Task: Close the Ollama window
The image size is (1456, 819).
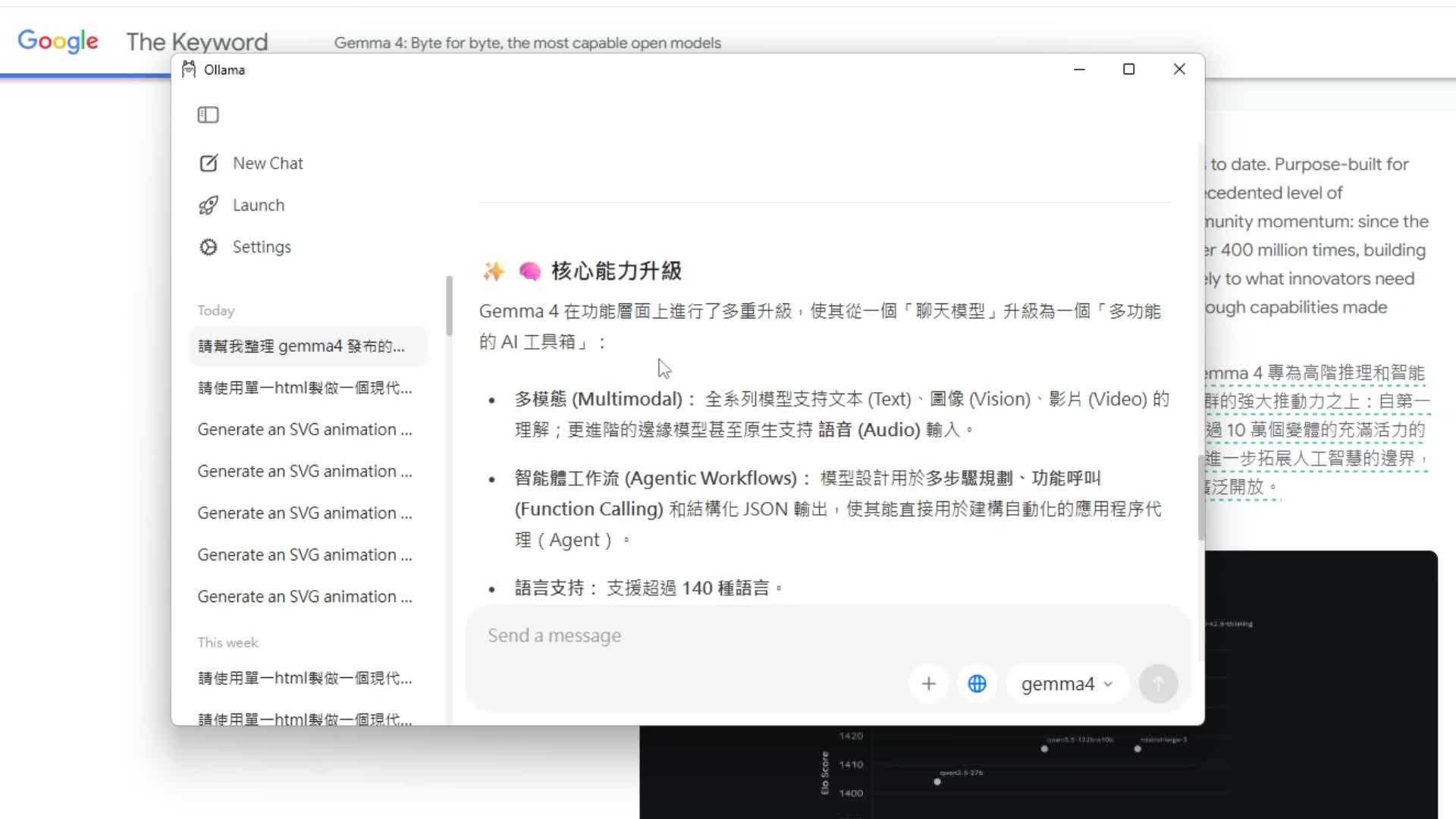Action: pyautogui.click(x=1179, y=69)
